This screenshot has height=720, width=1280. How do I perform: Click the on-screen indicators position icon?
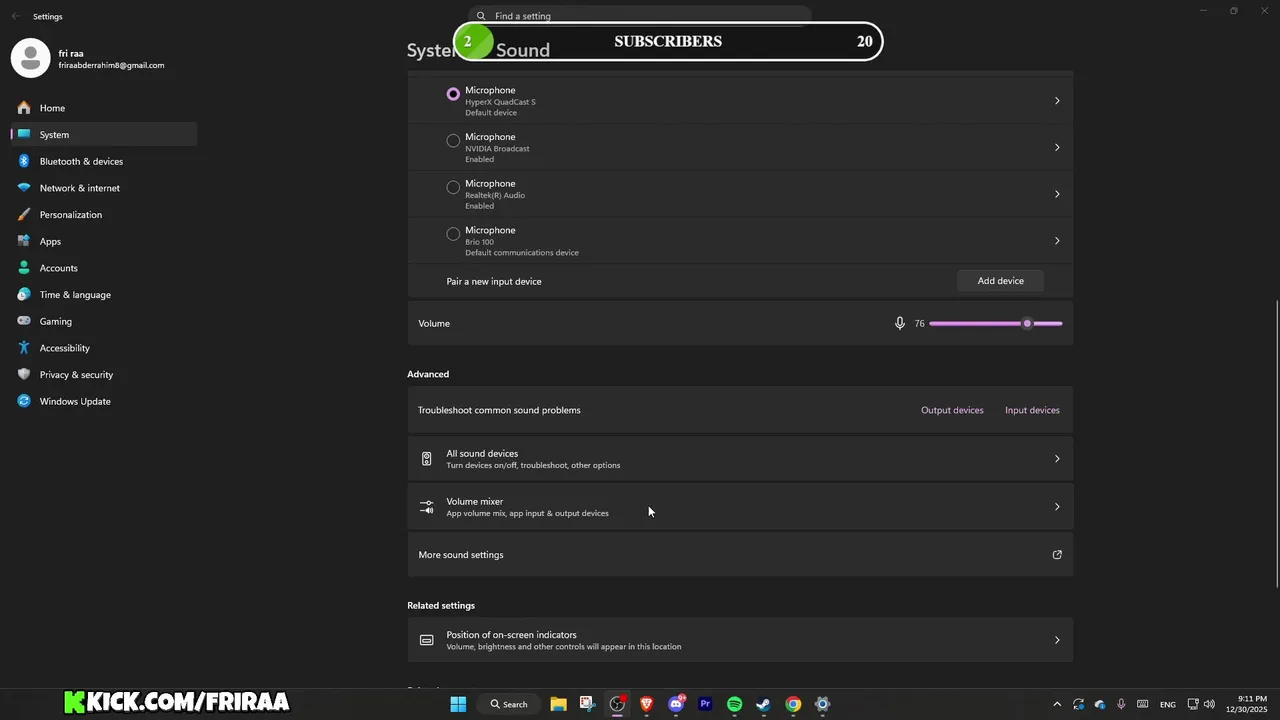pyautogui.click(x=426, y=640)
